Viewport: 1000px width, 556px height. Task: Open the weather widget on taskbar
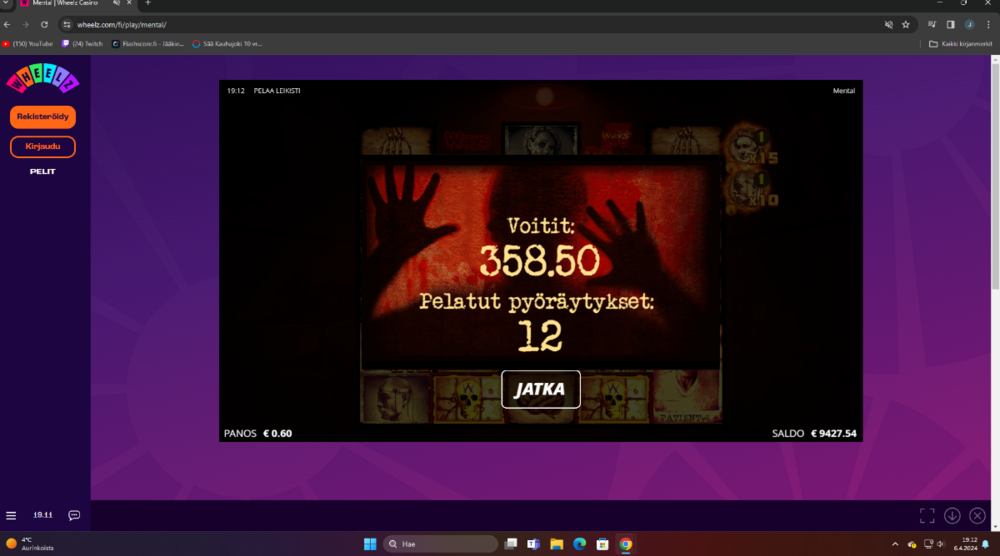tap(30, 544)
